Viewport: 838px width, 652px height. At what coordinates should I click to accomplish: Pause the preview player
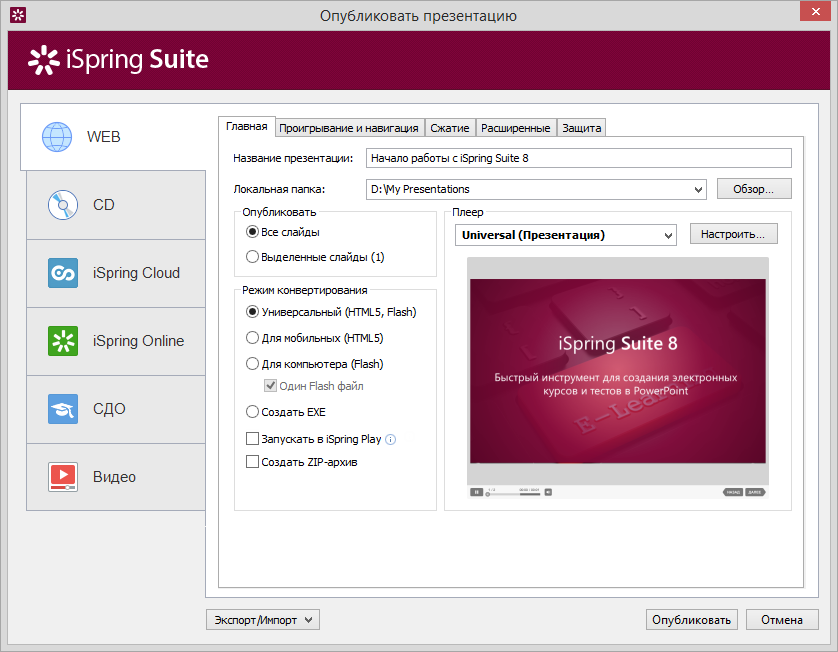[476, 492]
